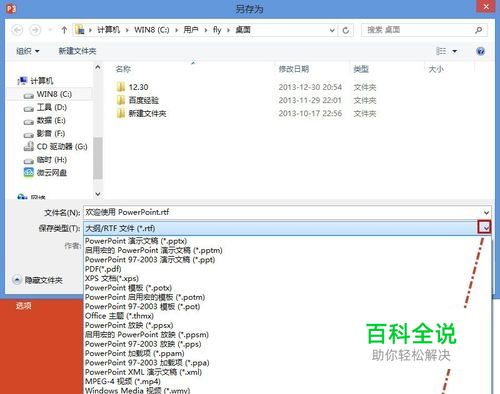Image resolution: width=500 pixels, height=394 pixels.
Task: Open 微云网盘 in sidebar
Action: click(45, 173)
